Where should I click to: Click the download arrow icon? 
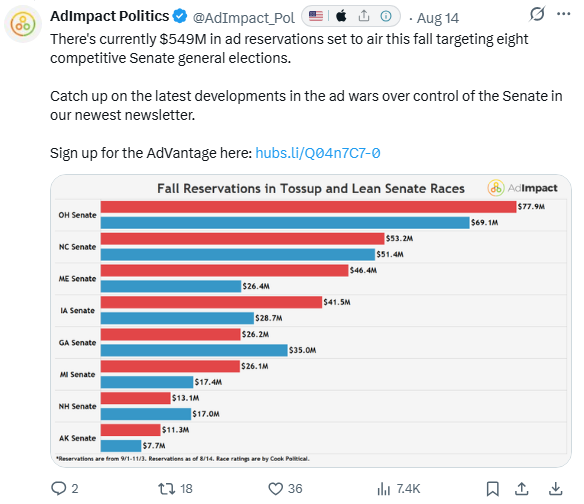pos(555,488)
